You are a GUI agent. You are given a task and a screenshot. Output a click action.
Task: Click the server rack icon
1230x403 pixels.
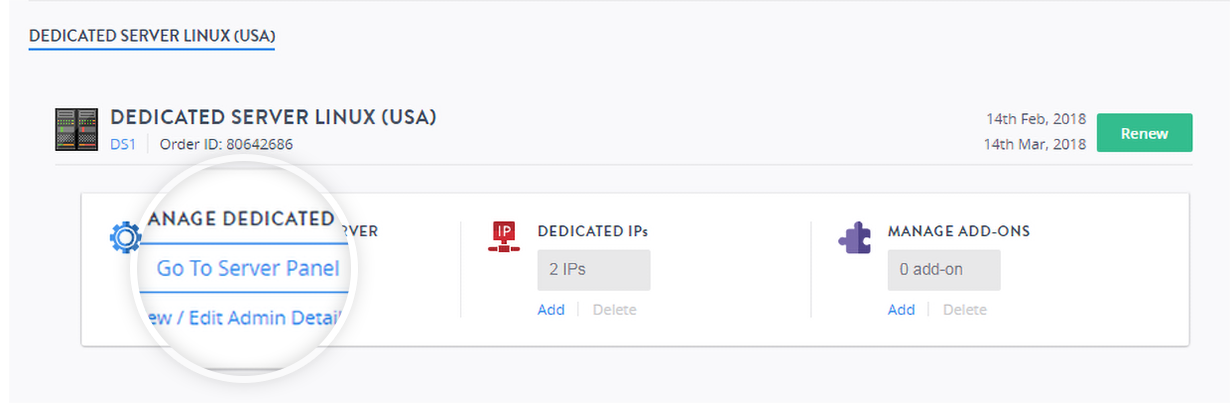pos(76,130)
